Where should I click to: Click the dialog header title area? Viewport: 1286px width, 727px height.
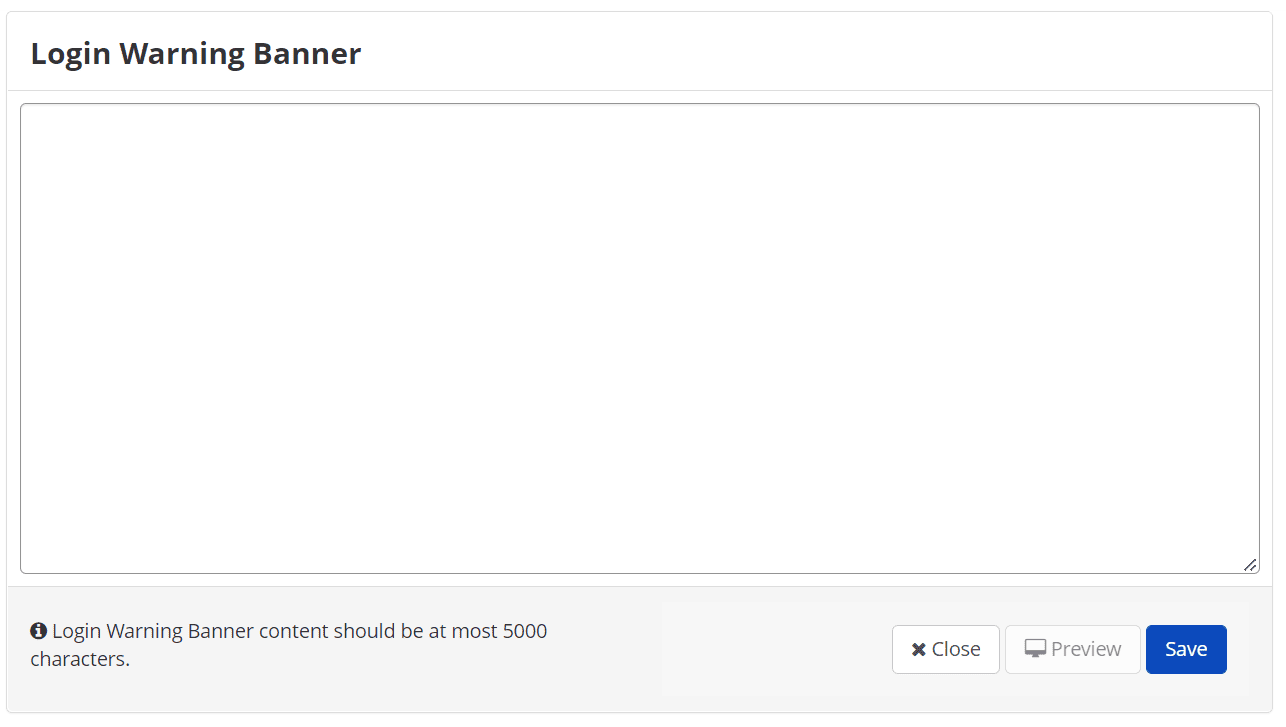click(196, 53)
